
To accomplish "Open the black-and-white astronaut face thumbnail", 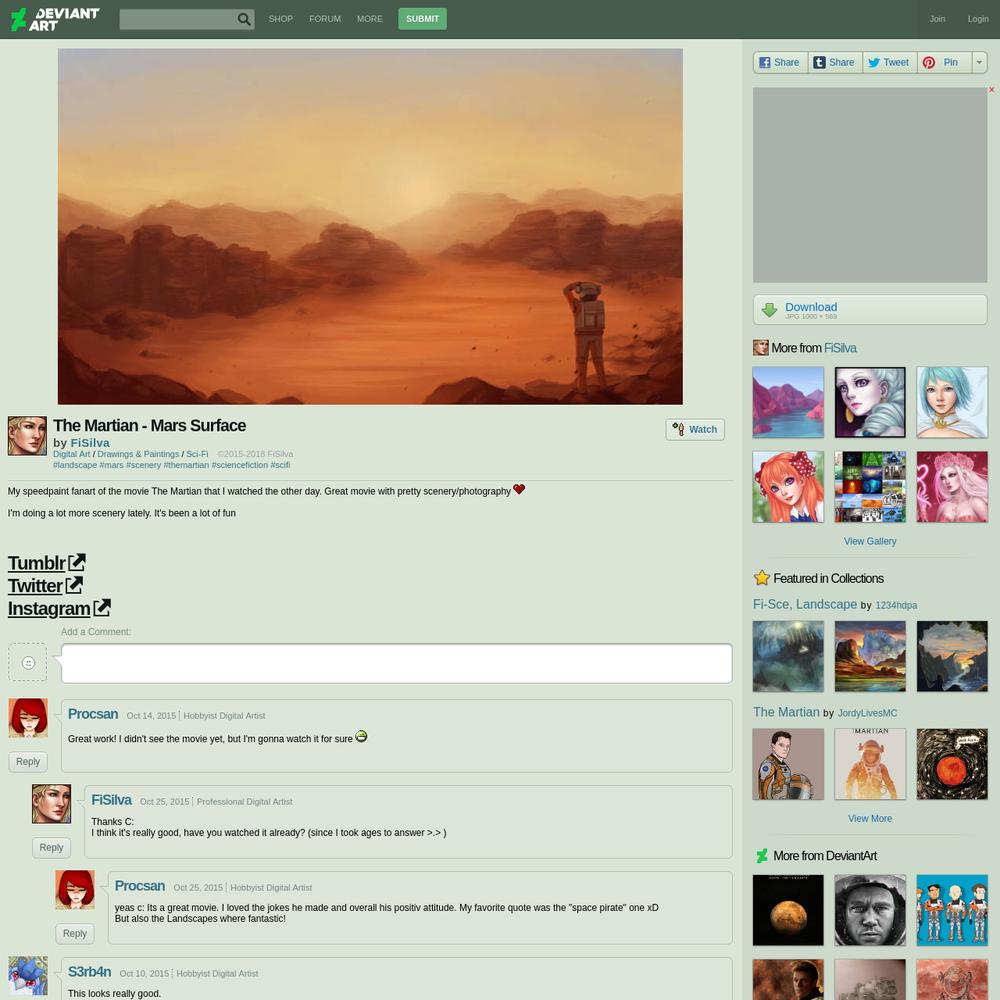I will pyautogui.click(x=870, y=910).
